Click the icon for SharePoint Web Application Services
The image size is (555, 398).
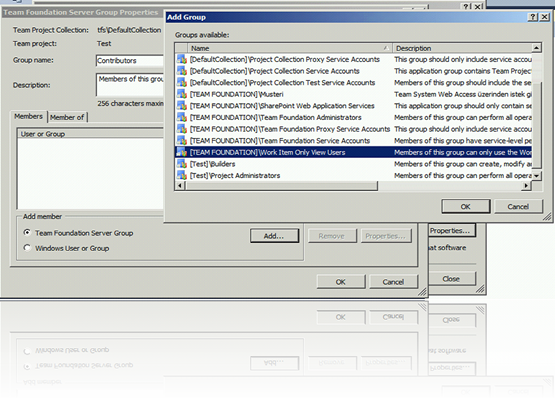182,106
